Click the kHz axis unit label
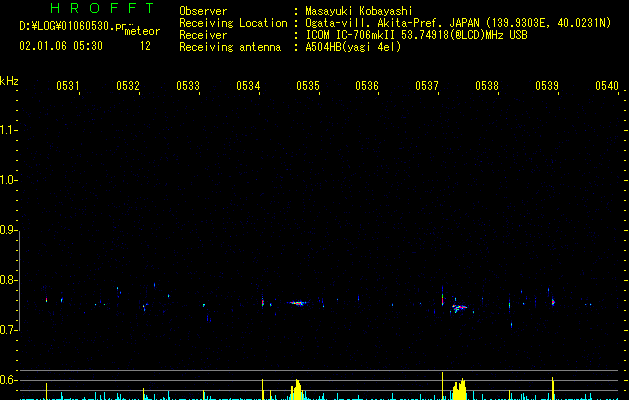 (x=9, y=81)
